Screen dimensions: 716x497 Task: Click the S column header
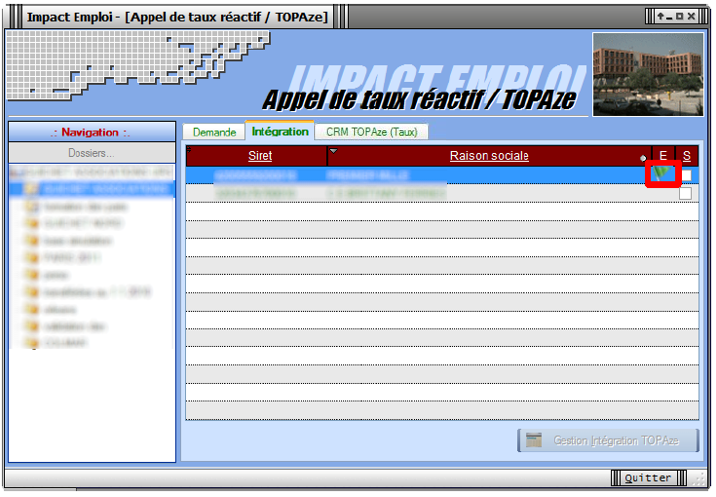[x=686, y=156]
